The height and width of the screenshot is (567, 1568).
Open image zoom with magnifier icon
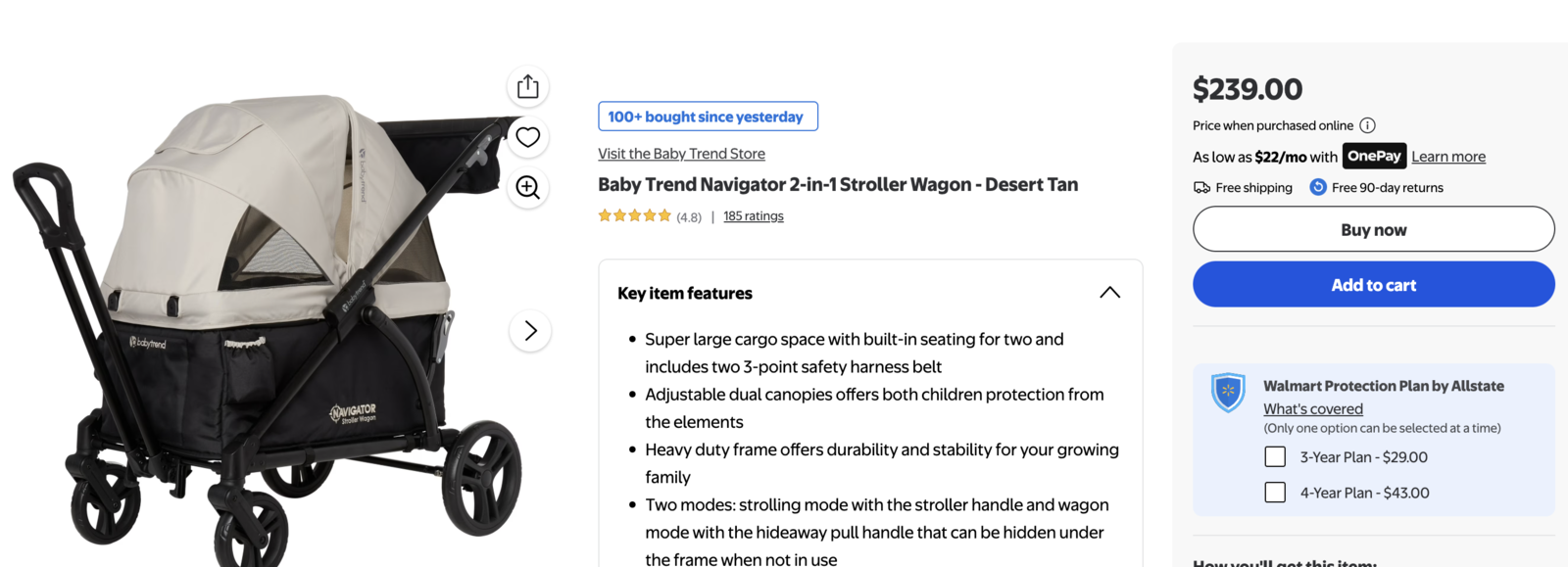click(528, 187)
